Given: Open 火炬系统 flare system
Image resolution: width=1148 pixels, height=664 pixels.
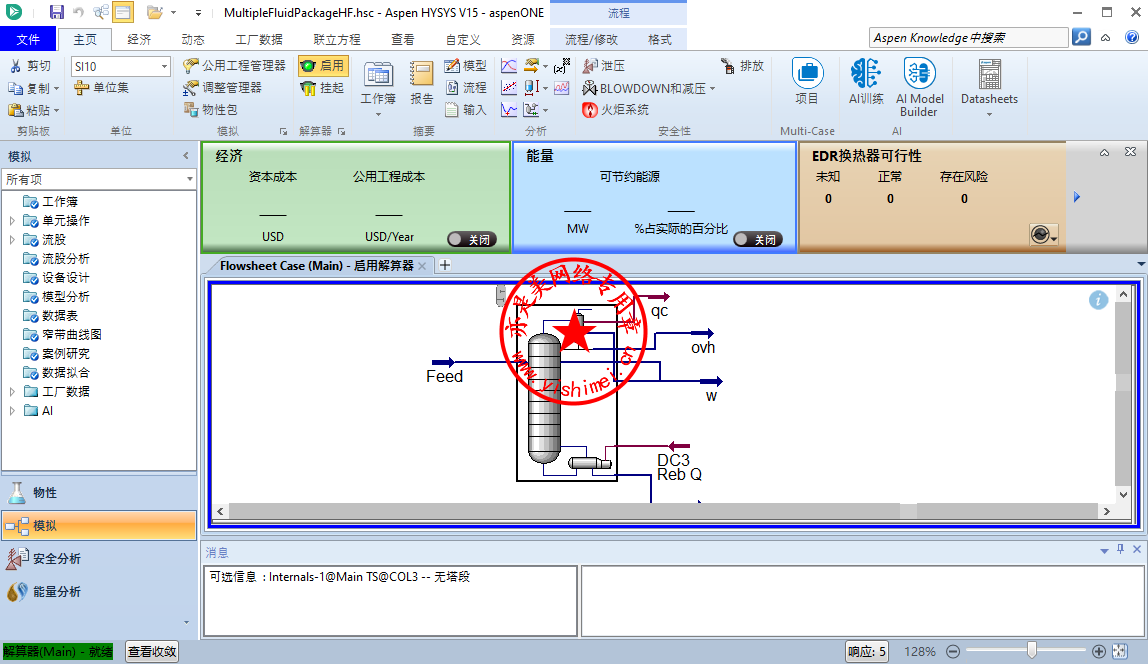Looking at the screenshot, I should [616, 110].
